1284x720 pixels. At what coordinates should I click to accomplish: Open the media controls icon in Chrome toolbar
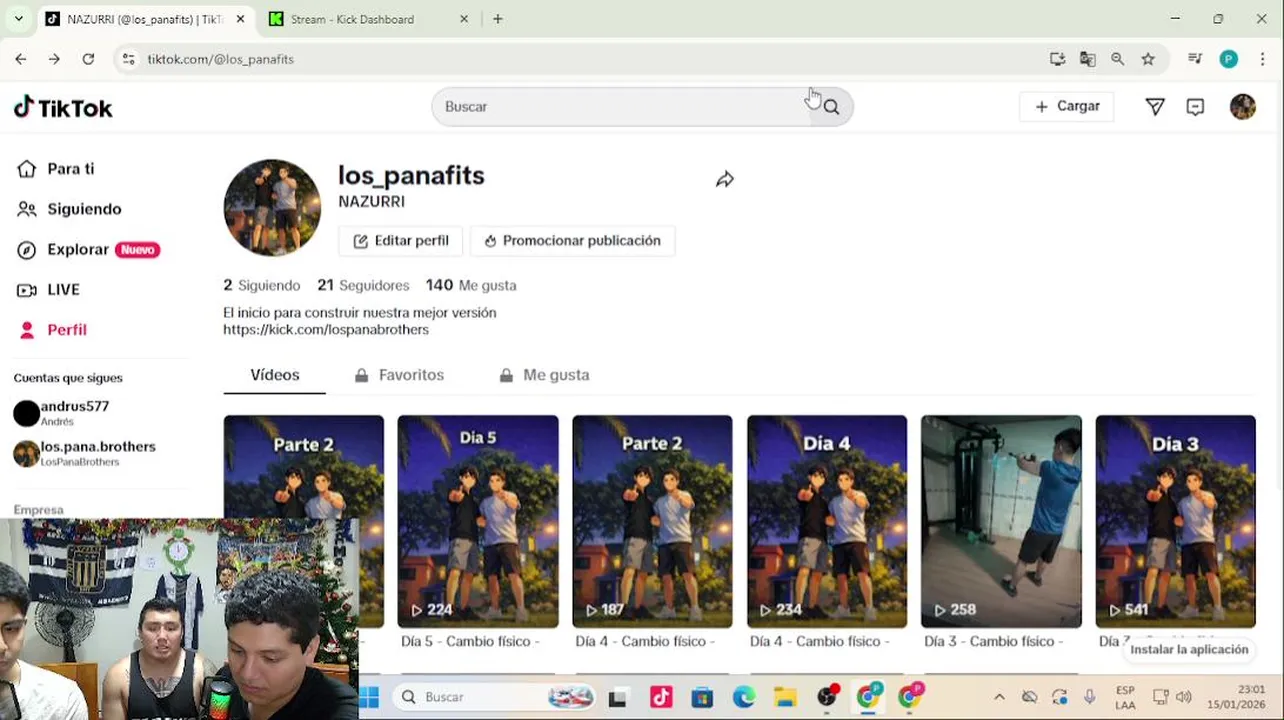point(1195,59)
